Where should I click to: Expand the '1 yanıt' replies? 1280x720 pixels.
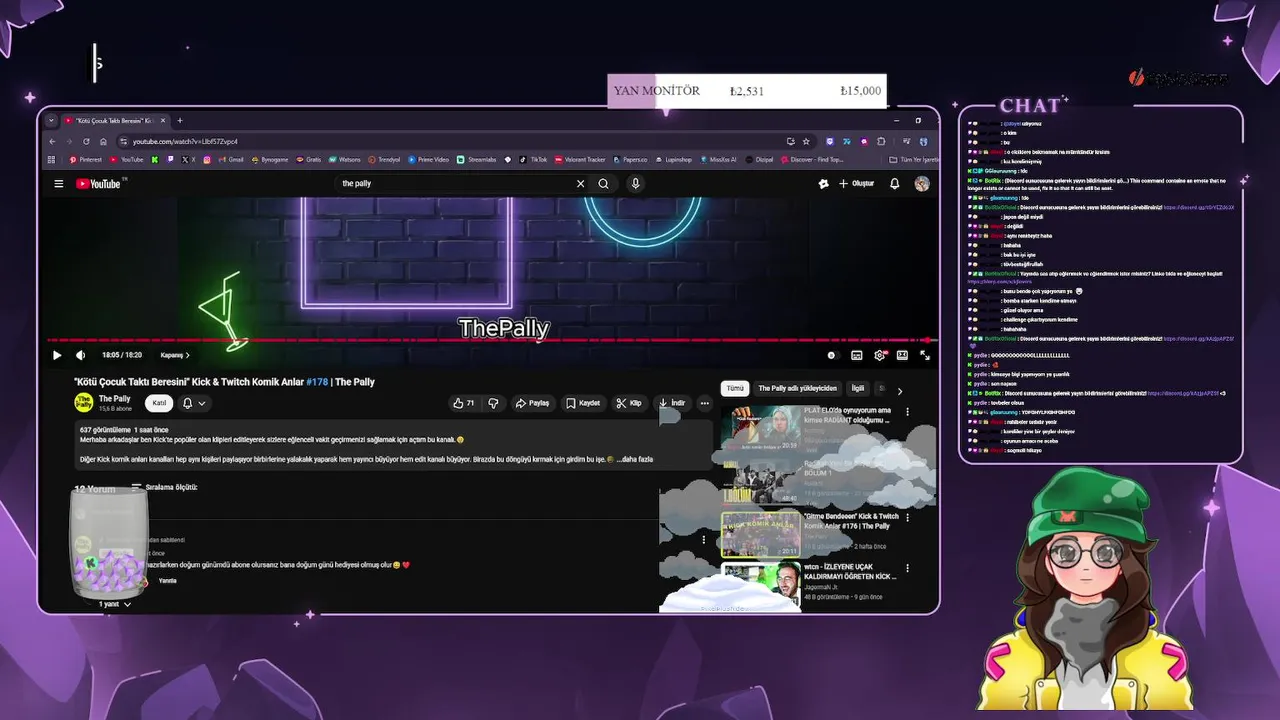pos(114,604)
